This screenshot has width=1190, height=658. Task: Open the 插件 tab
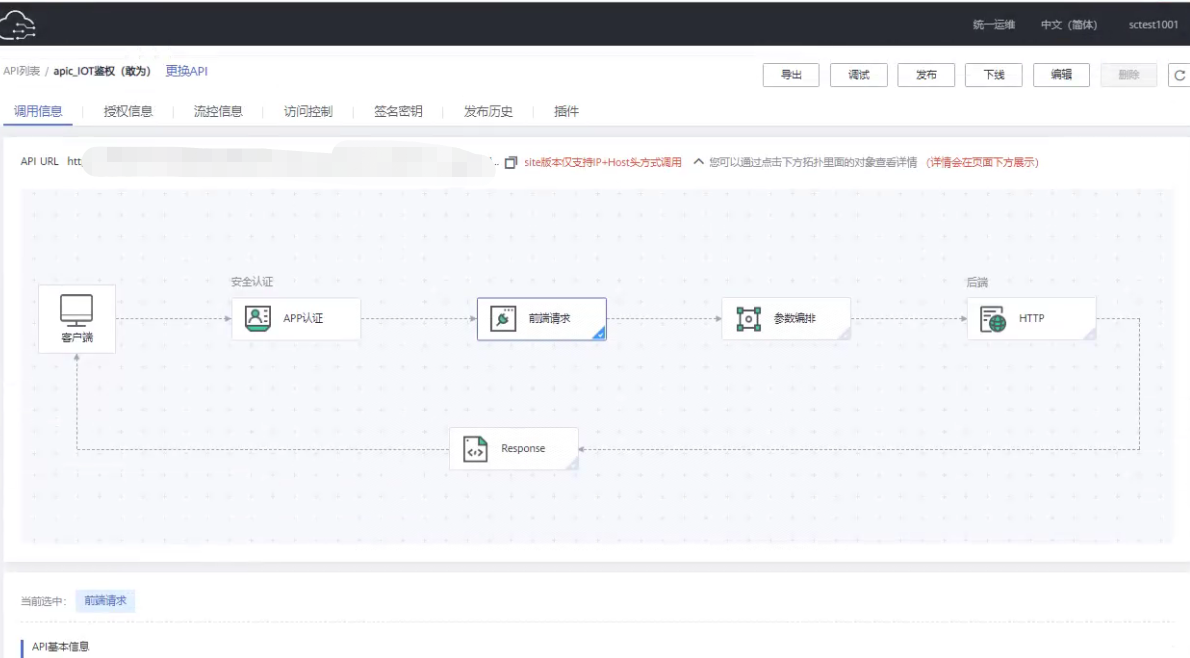(x=566, y=112)
